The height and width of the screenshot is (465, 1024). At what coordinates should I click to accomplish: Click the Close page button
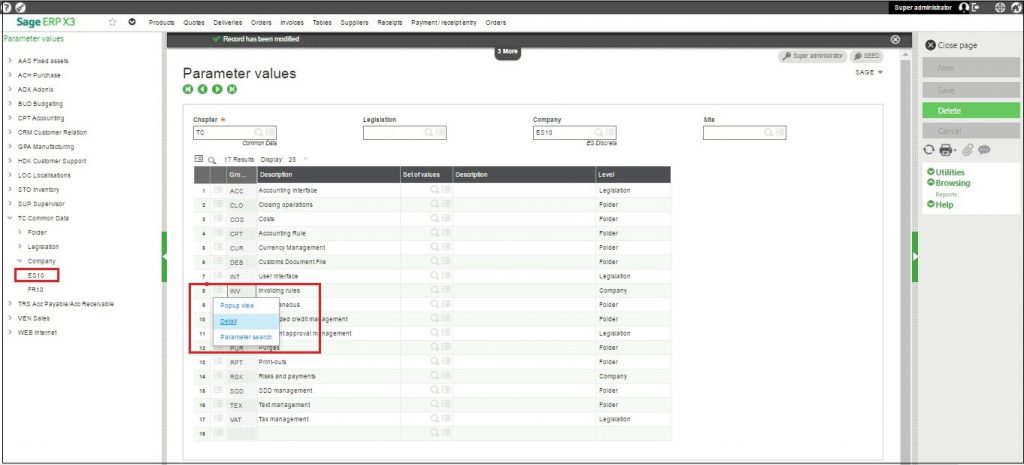click(x=952, y=46)
